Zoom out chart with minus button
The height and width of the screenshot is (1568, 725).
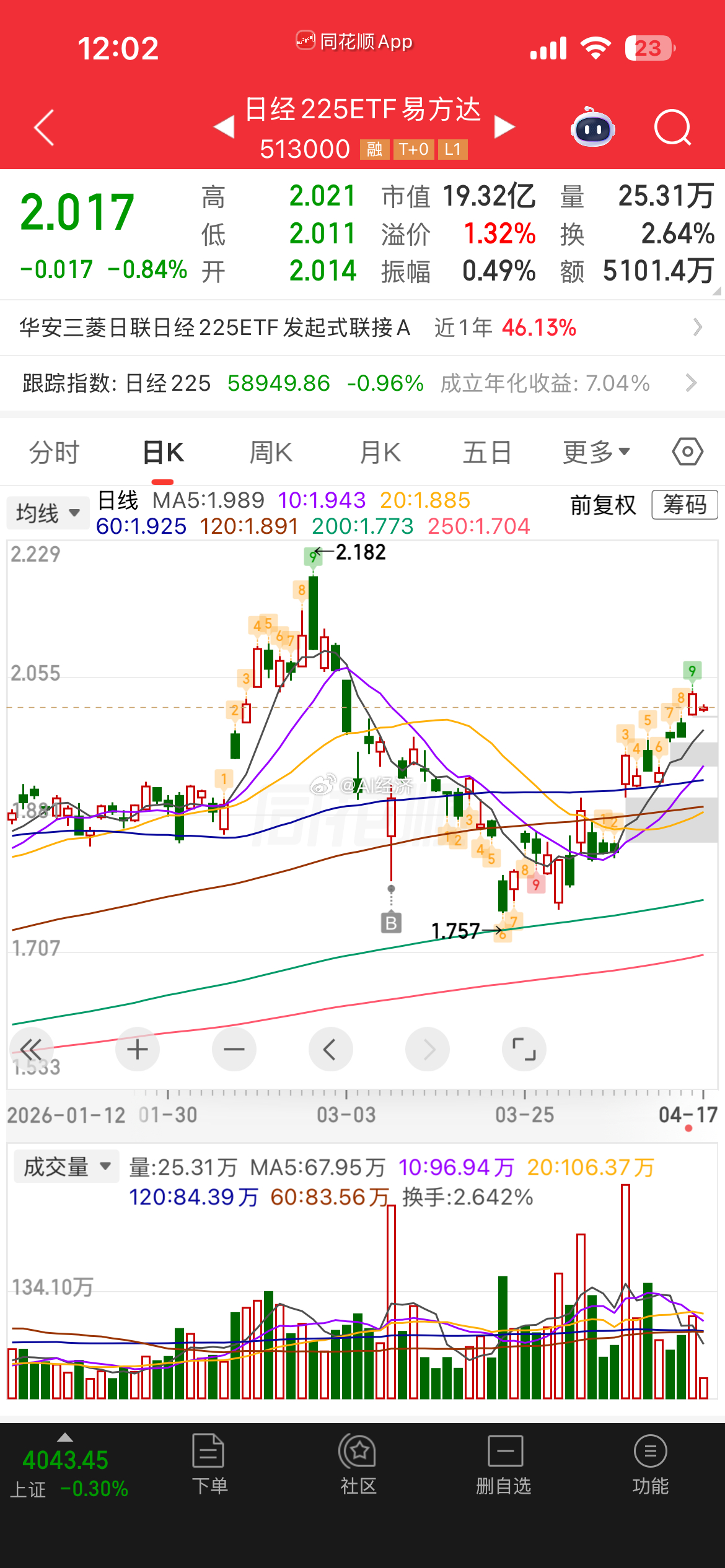[x=234, y=1049]
